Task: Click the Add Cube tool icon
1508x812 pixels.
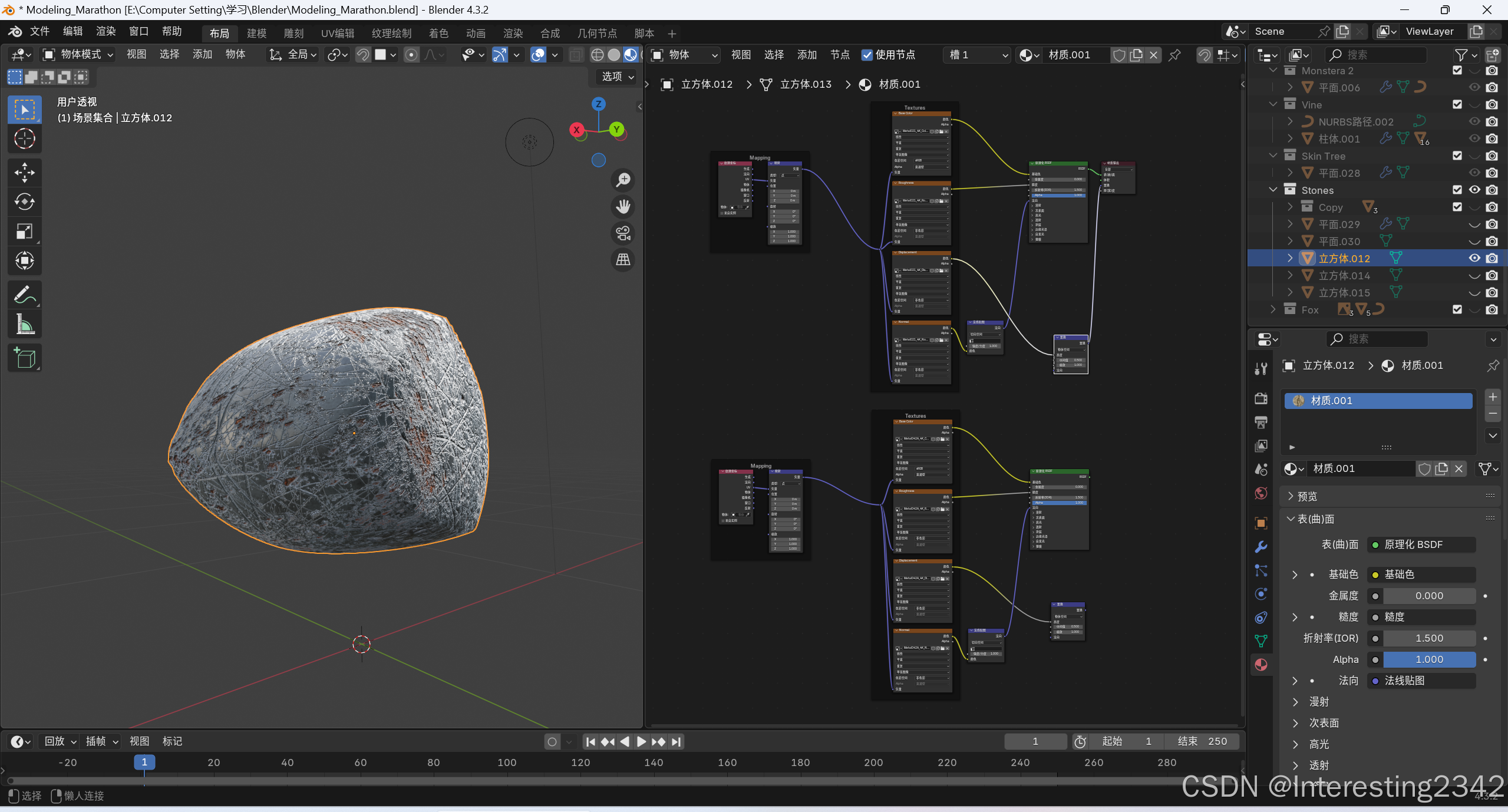Action: pos(24,358)
